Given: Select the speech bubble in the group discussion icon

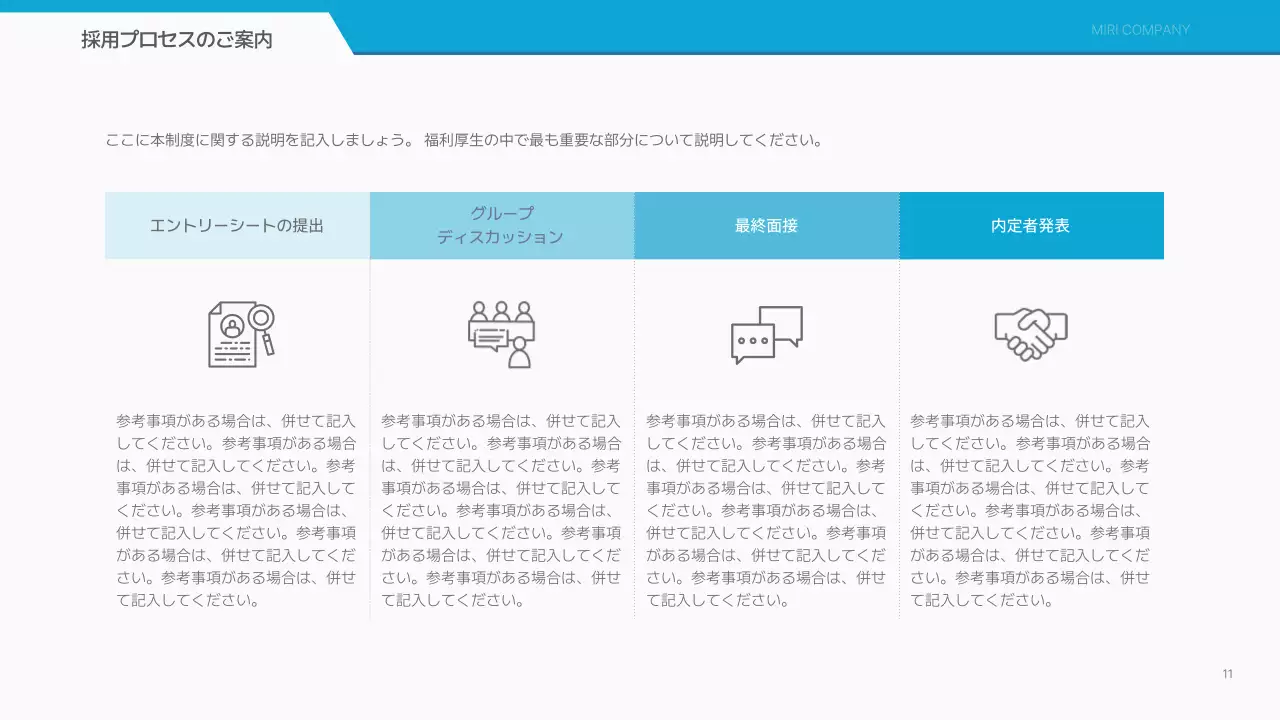Looking at the screenshot, I should click(489, 339).
